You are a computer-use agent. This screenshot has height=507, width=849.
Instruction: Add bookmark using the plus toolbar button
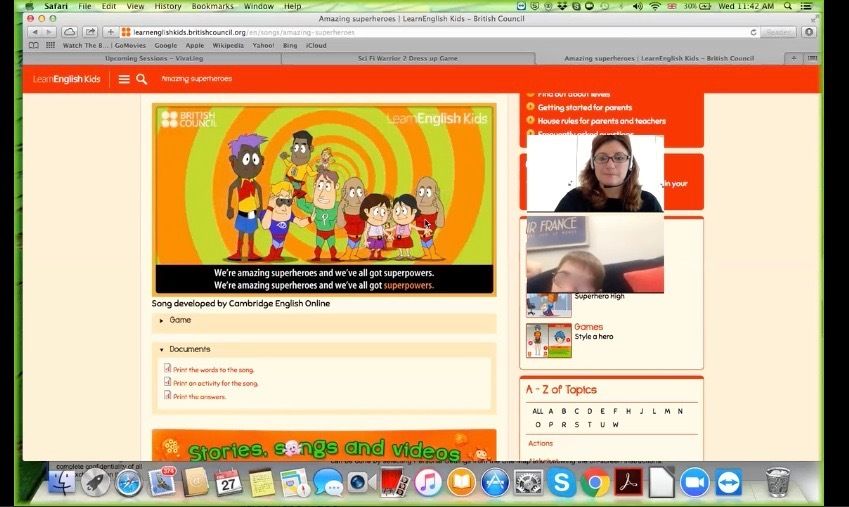(x=110, y=32)
